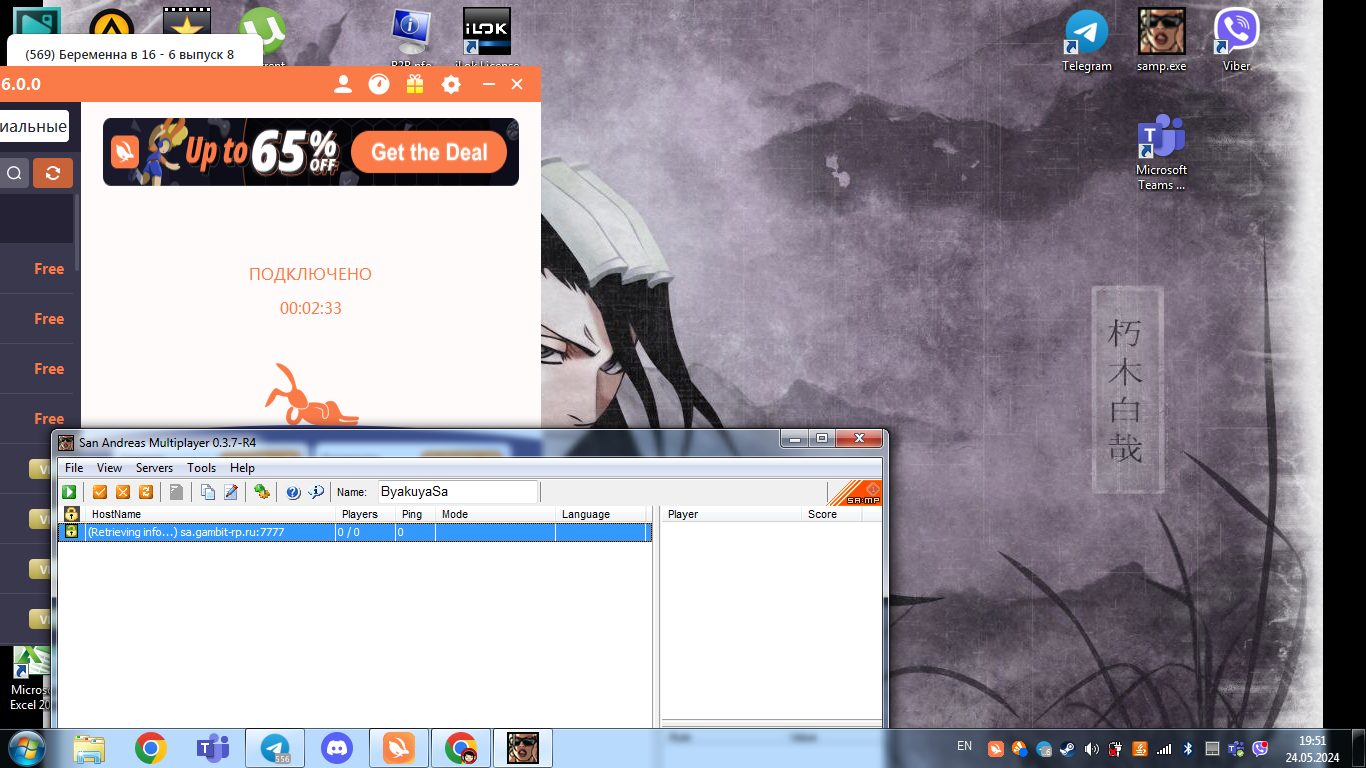Screen dimensions: 1366x768
Task: Open the VPN speed test gauge icon
Action: coord(379,84)
